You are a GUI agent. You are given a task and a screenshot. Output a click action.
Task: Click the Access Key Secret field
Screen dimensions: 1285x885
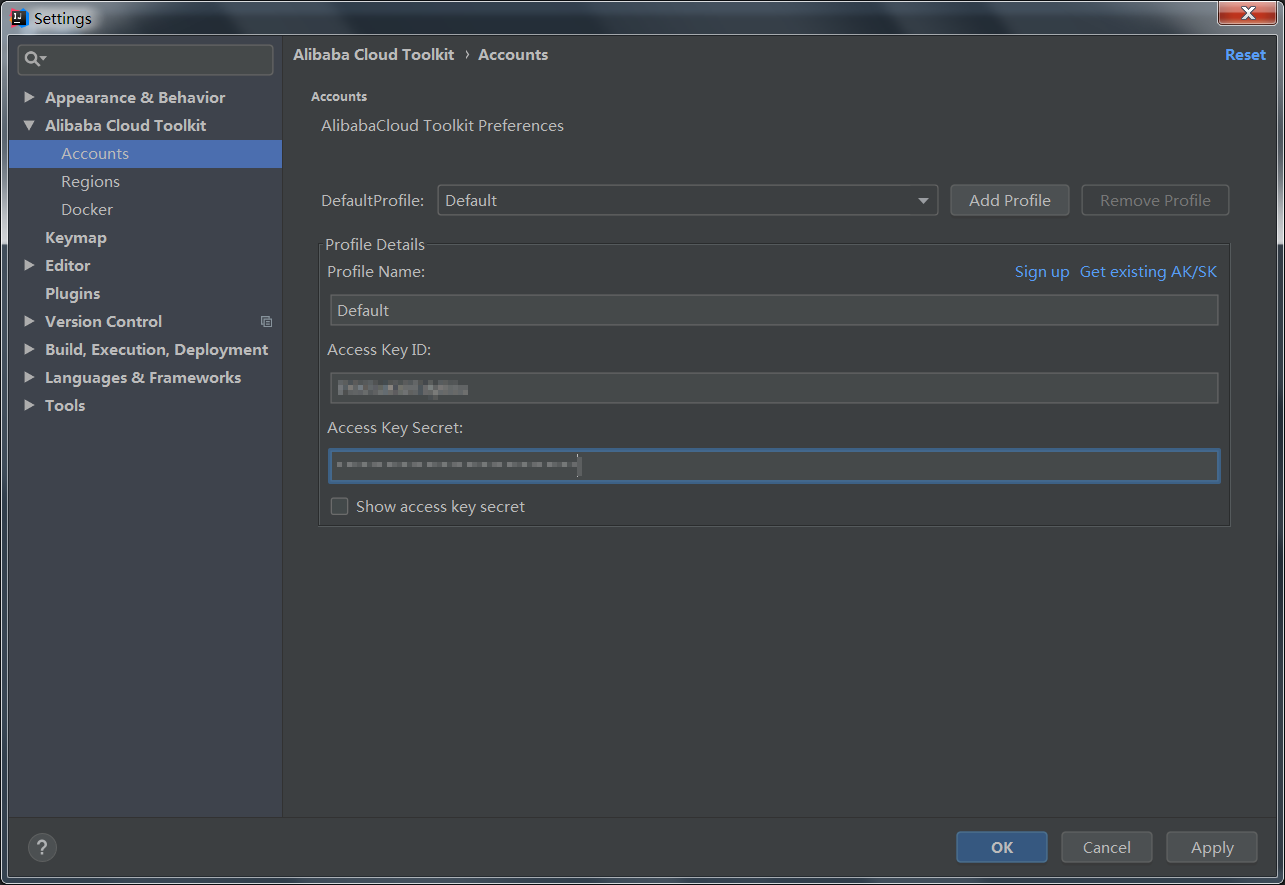click(x=774, y=467)
